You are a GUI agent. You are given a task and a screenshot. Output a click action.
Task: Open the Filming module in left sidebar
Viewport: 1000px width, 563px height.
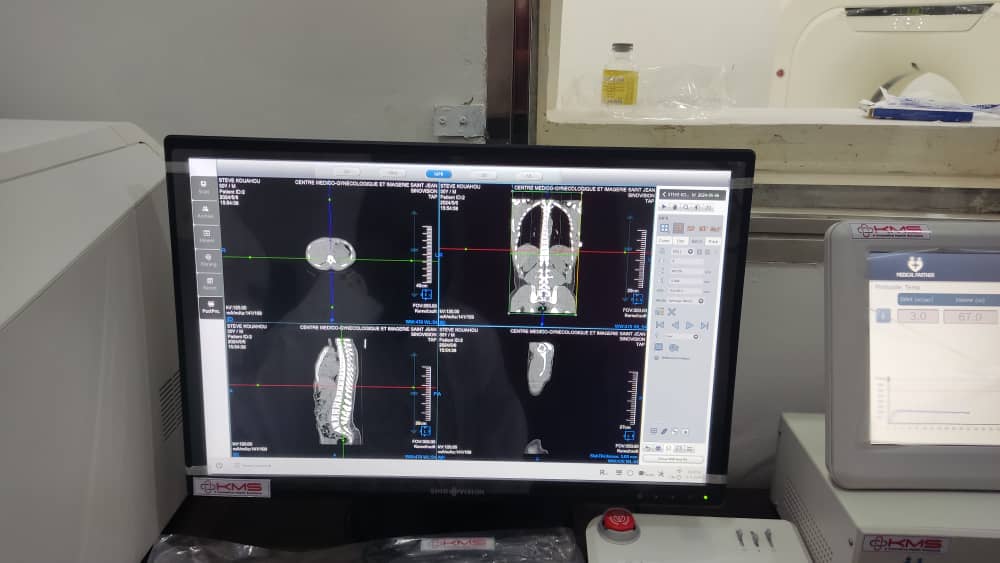(x=207, y=262)
